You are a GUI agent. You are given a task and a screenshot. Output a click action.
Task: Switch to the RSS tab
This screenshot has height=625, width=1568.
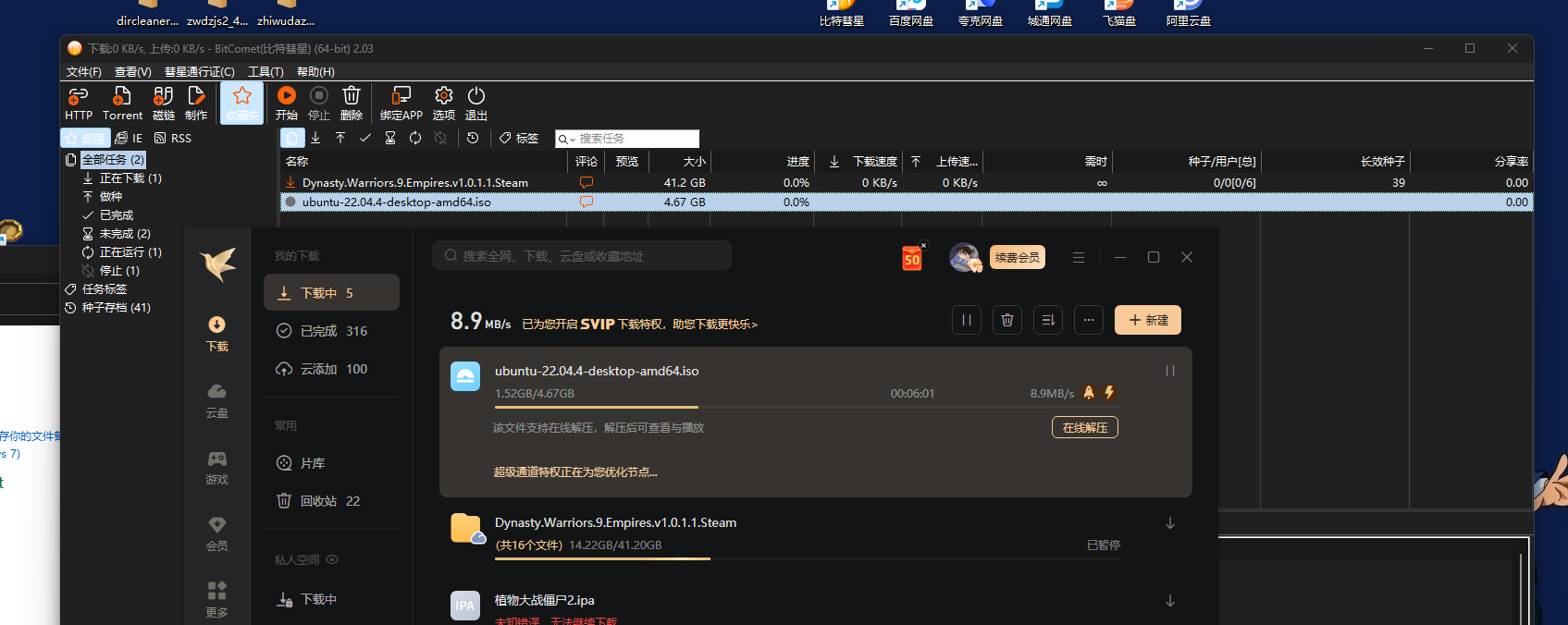pyautogui.click(x=173, y=138)
